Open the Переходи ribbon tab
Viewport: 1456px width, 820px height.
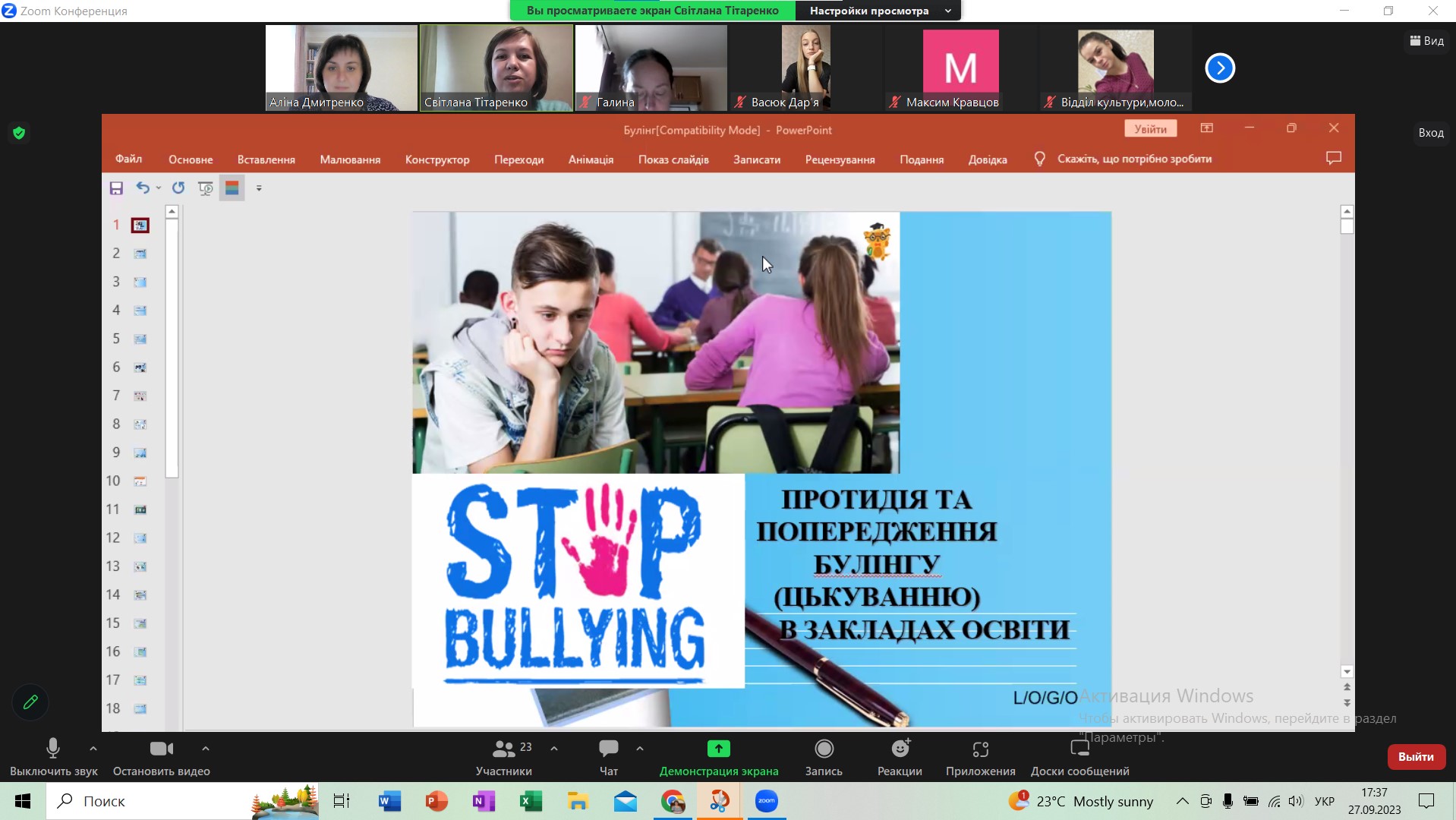[518, 159]
